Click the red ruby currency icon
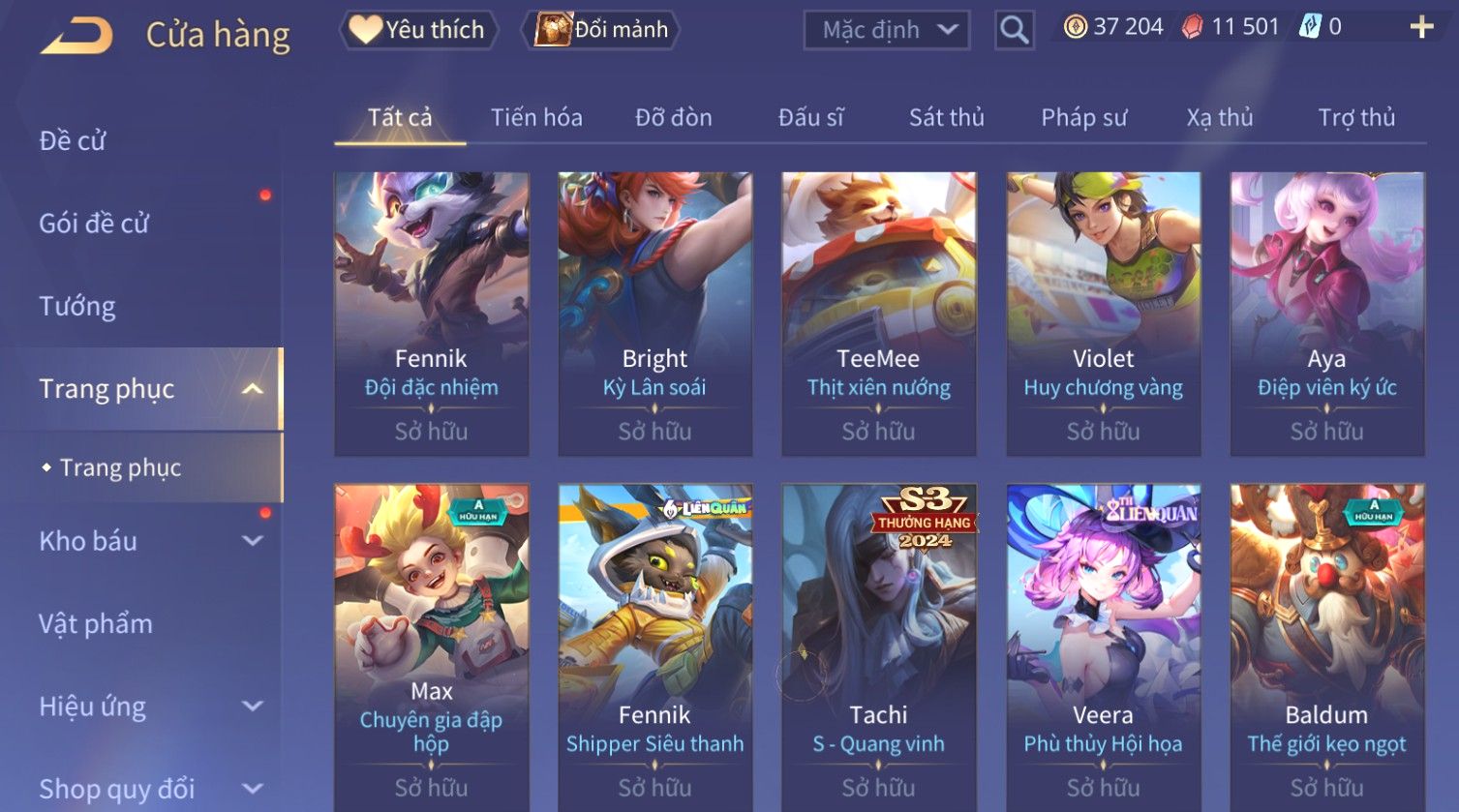 point(1193,27)
